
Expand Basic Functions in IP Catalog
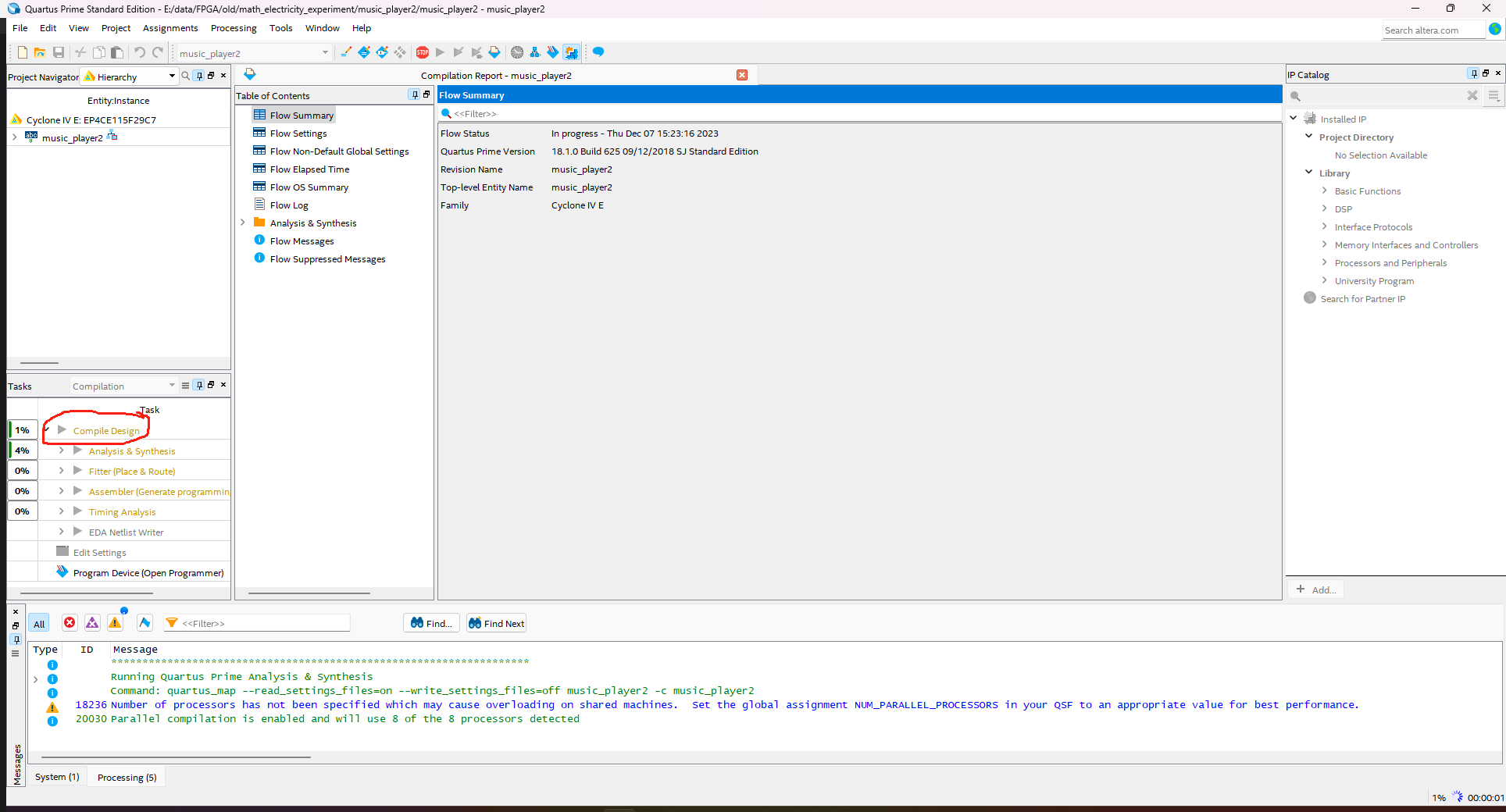point(1325,191)
